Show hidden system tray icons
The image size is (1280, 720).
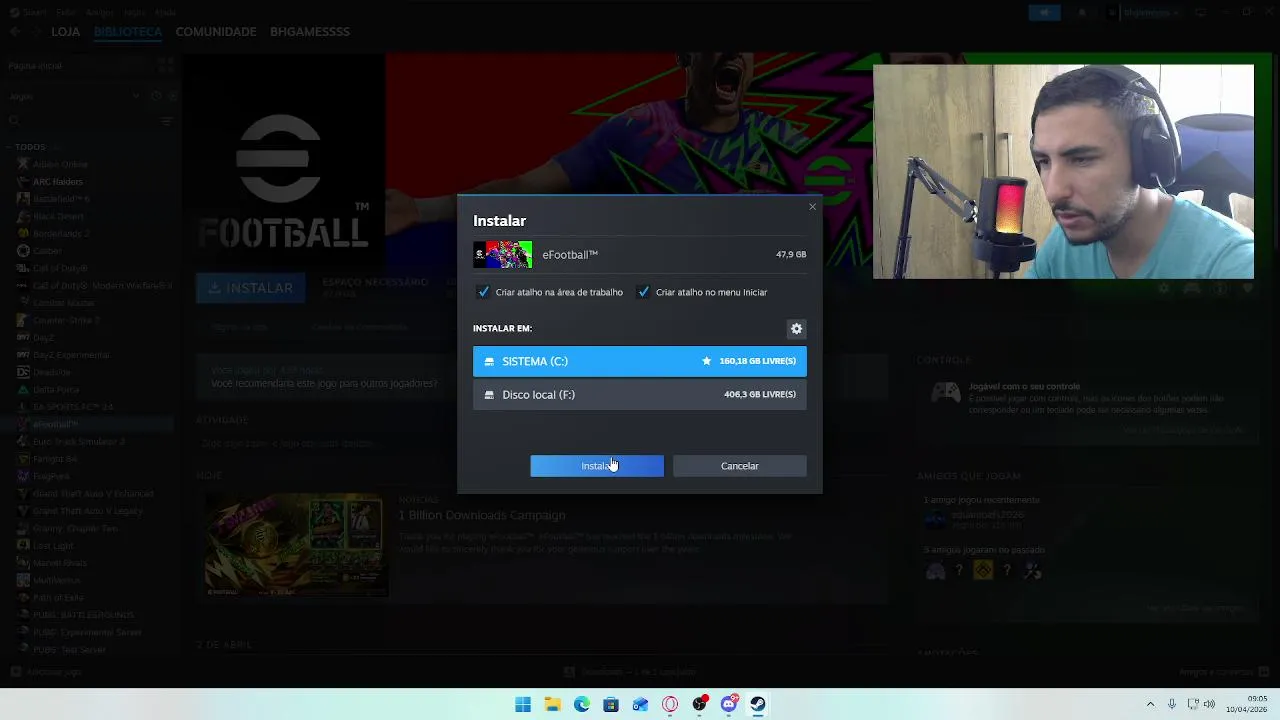pos(1150,705)
